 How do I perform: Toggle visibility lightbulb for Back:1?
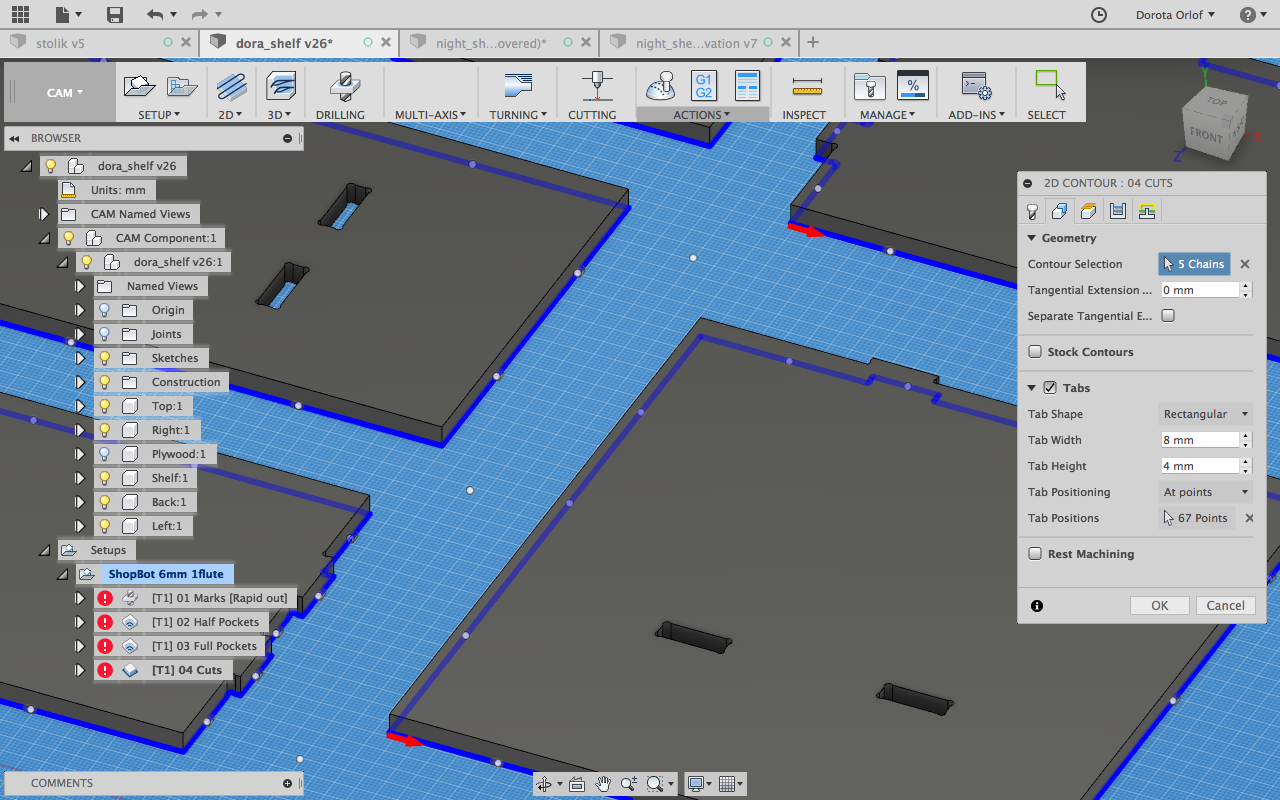point(105,502)
